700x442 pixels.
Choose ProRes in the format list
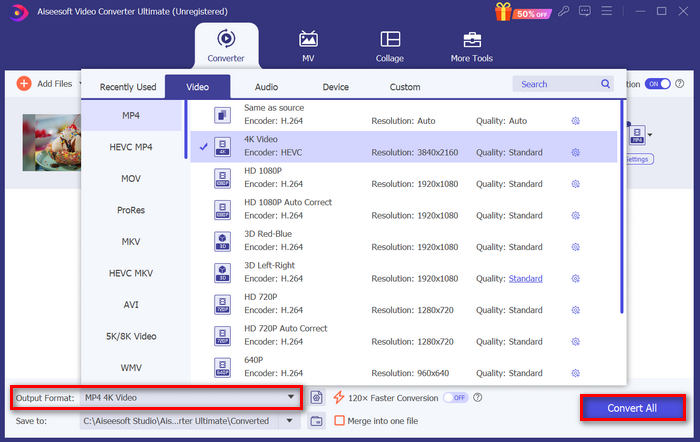[x=131, y=210]
